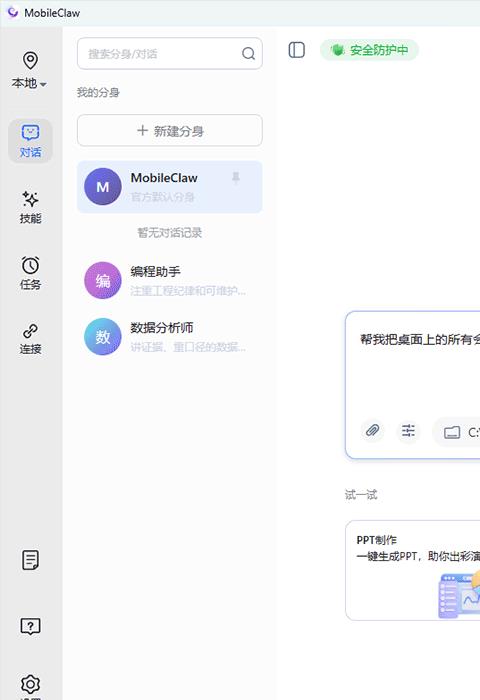Click the magnifier search icon
Image resolution: width=480 pixels, height=700 pixels.
[248, 54]
